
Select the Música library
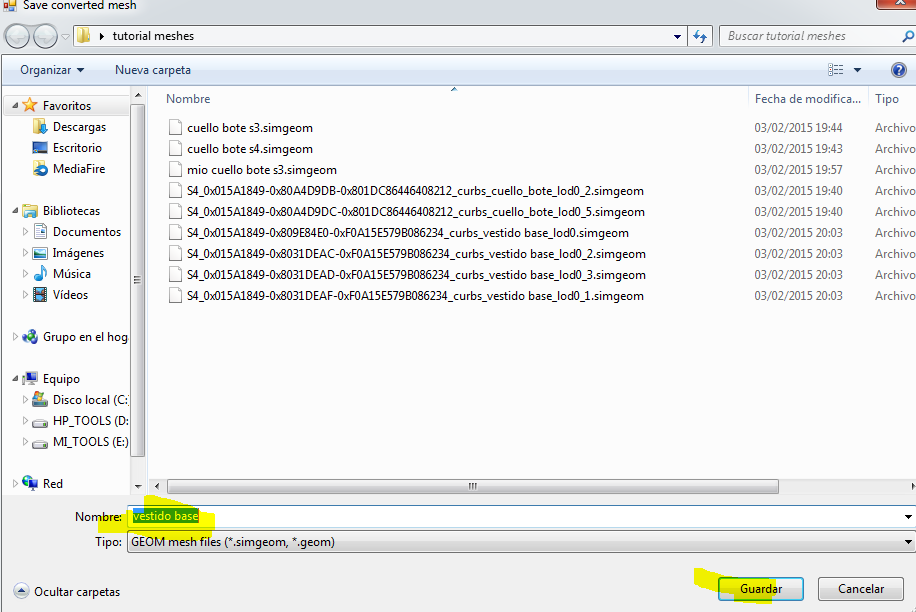coord(71,274)
